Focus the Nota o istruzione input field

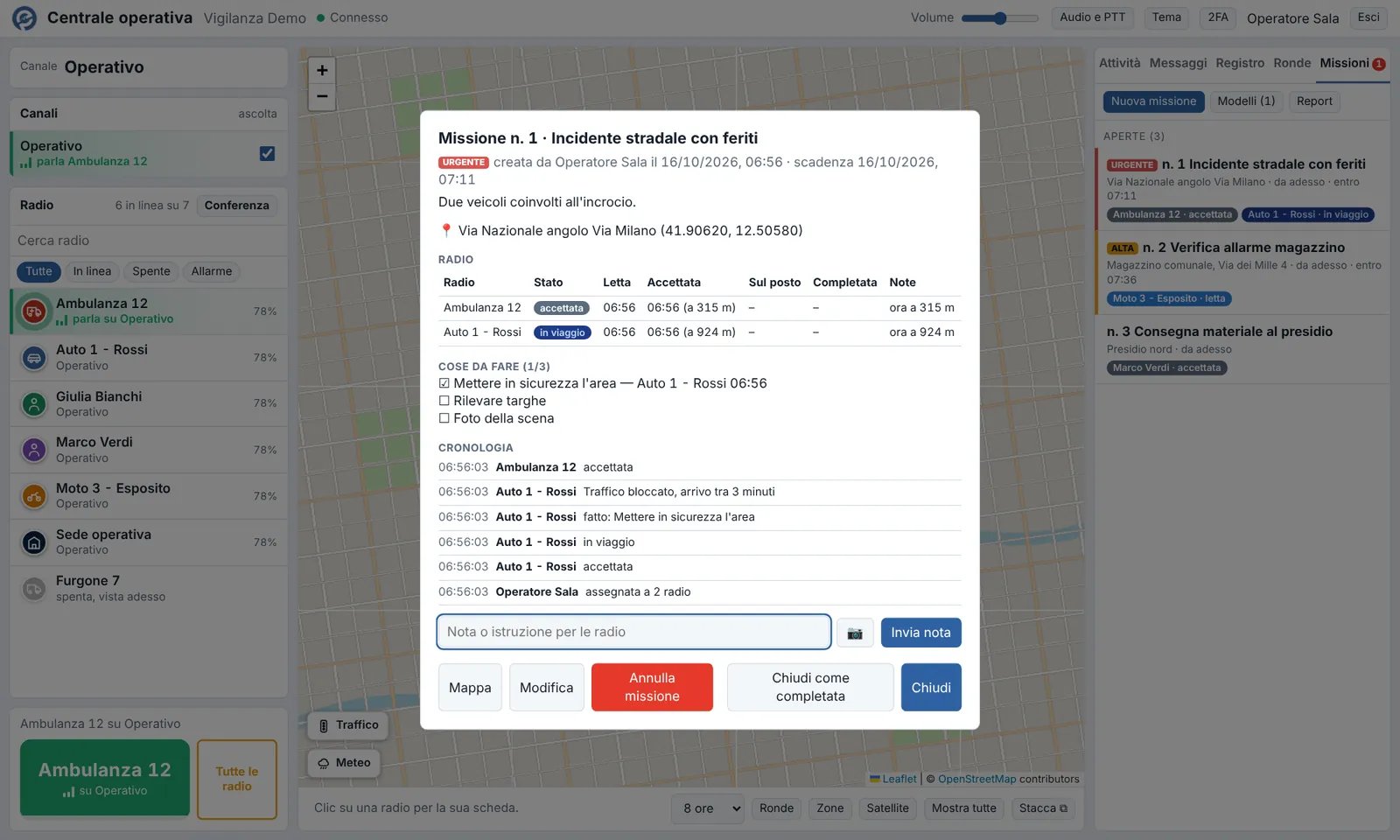tap(633, 632)
